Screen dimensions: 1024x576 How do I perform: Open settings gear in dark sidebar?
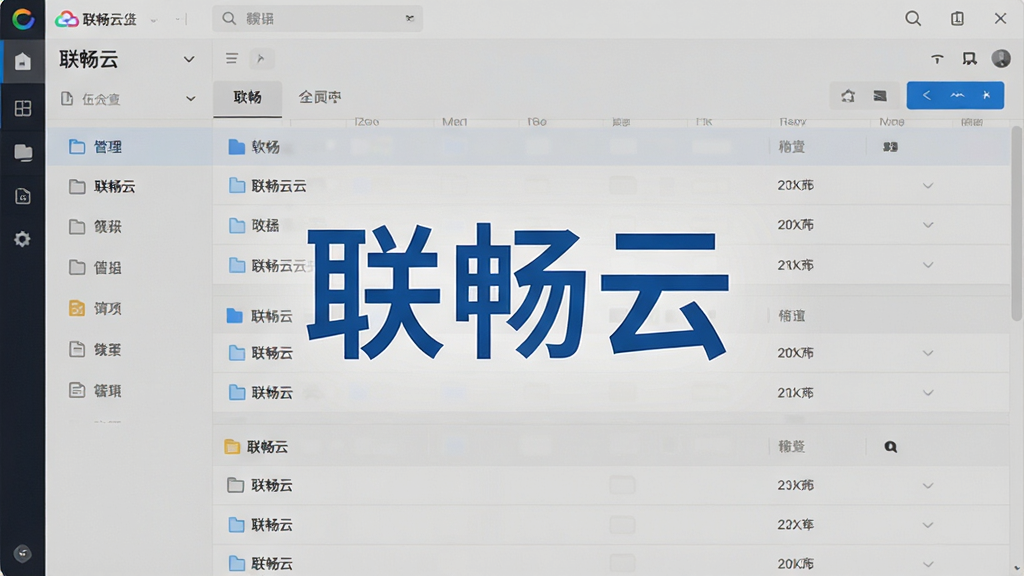(22, 239)
